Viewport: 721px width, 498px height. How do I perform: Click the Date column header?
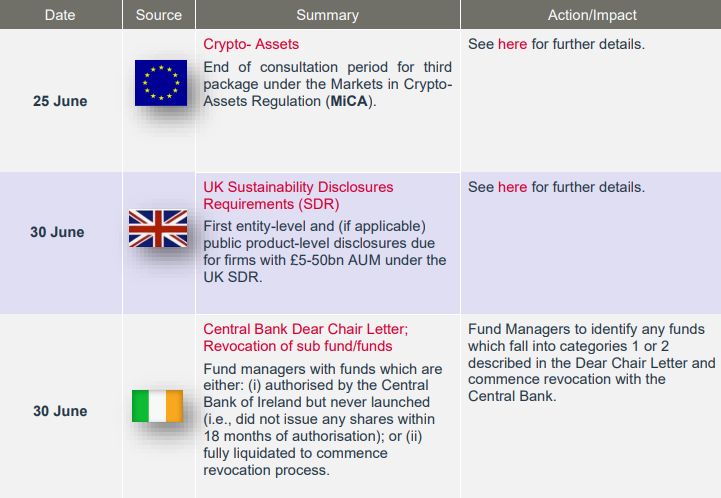62,15
